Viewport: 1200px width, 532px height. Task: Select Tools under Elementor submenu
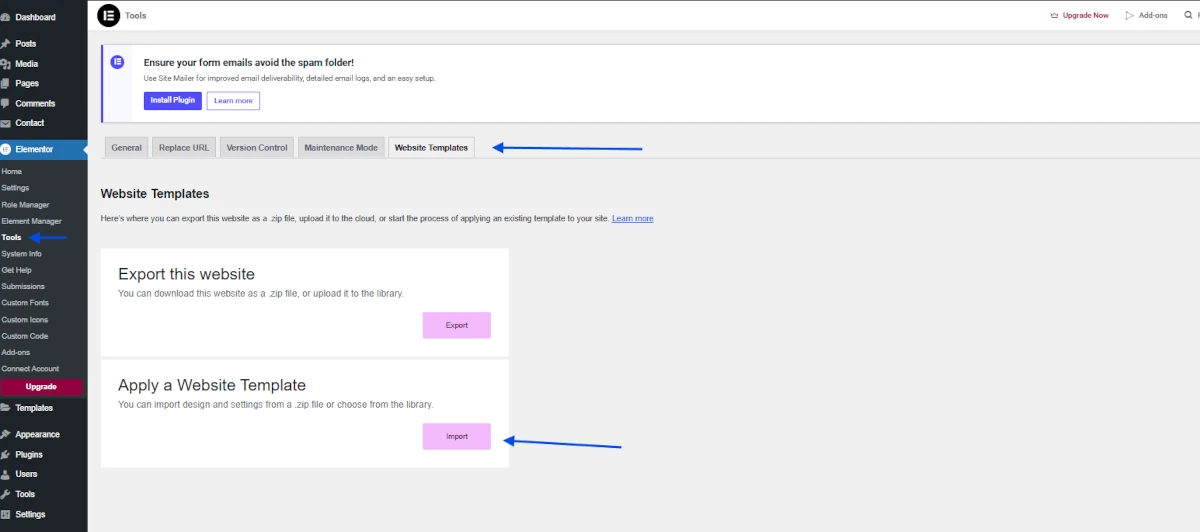coord(11,237)
